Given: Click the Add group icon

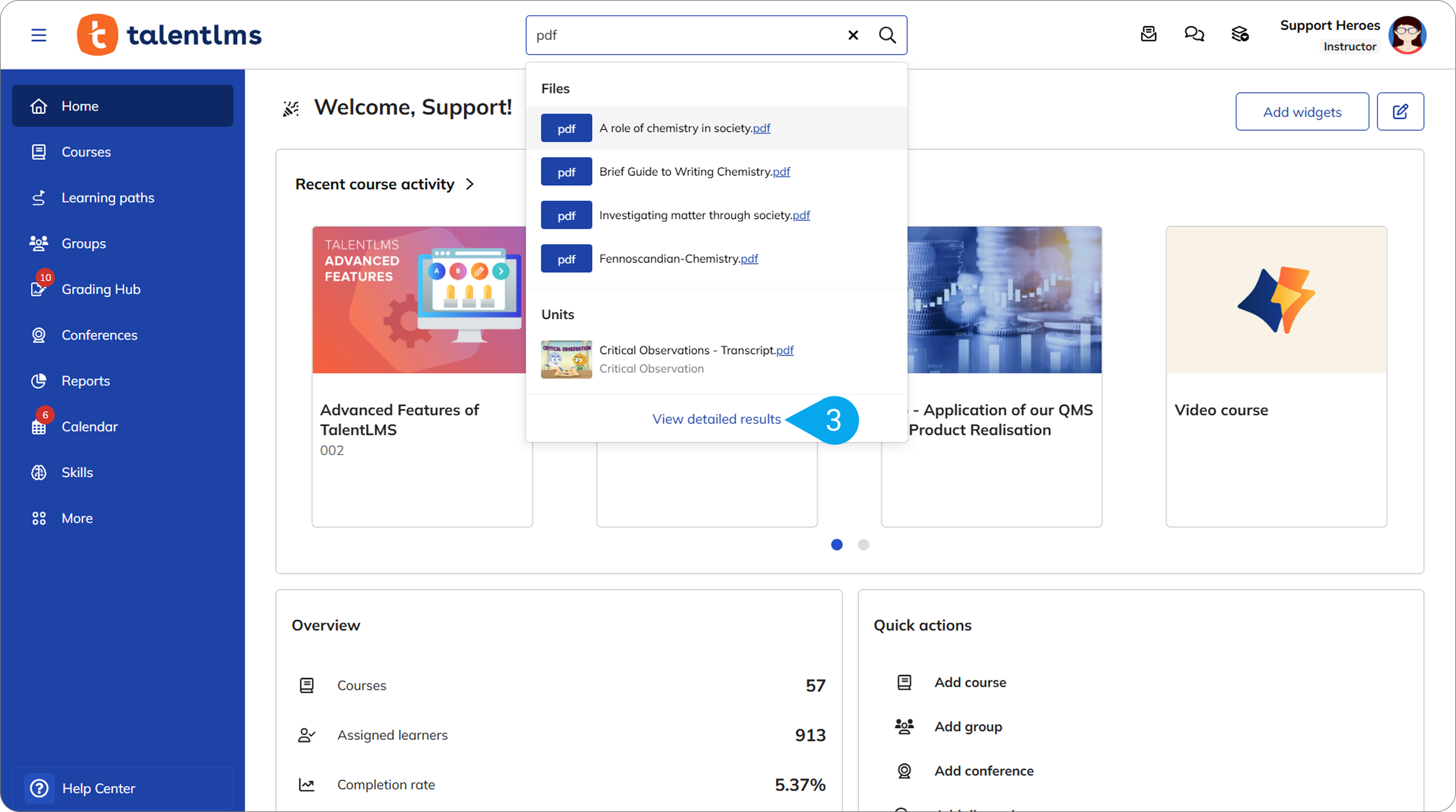Looking at the screenshot, I should click(904, 727).
